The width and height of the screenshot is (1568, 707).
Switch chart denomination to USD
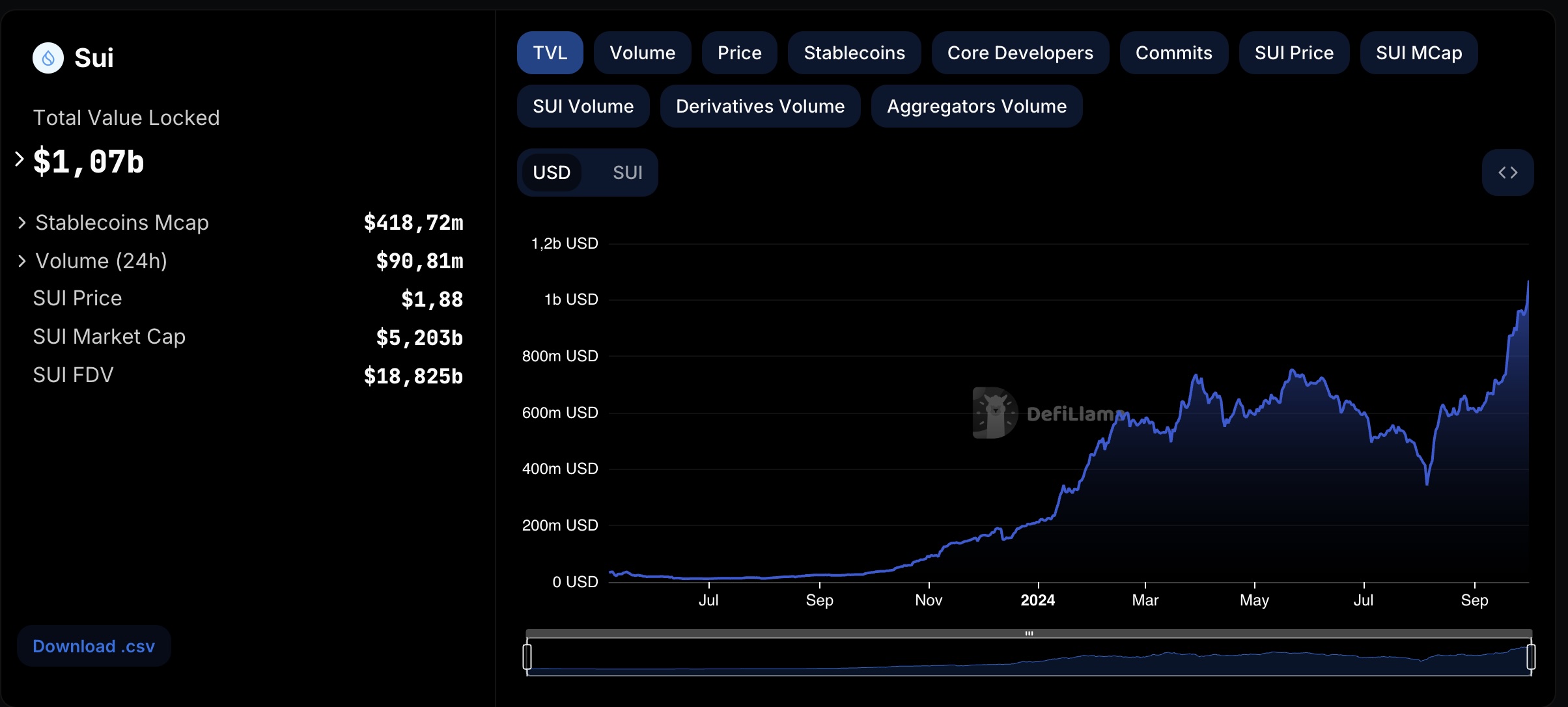[x=552, y=173]
